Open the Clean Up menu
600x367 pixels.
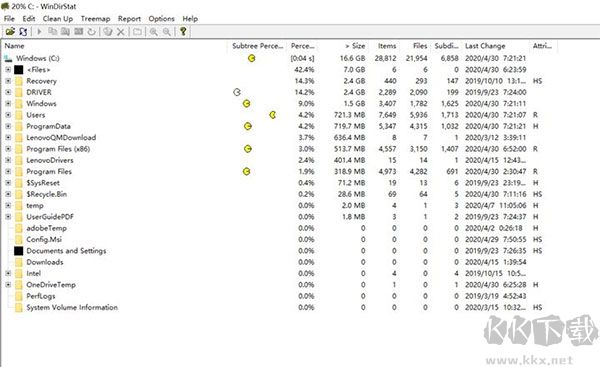pos(57,18)
